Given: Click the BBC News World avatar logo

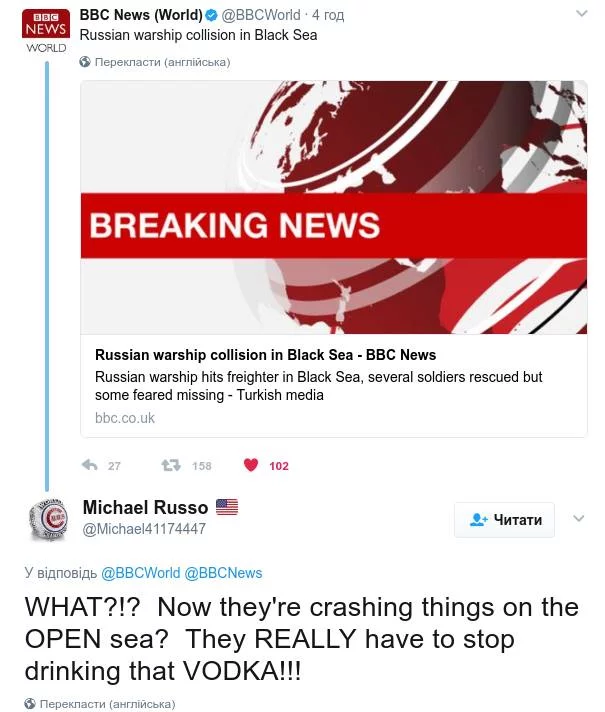Looking at the screenshot, I should pos(45,32).
